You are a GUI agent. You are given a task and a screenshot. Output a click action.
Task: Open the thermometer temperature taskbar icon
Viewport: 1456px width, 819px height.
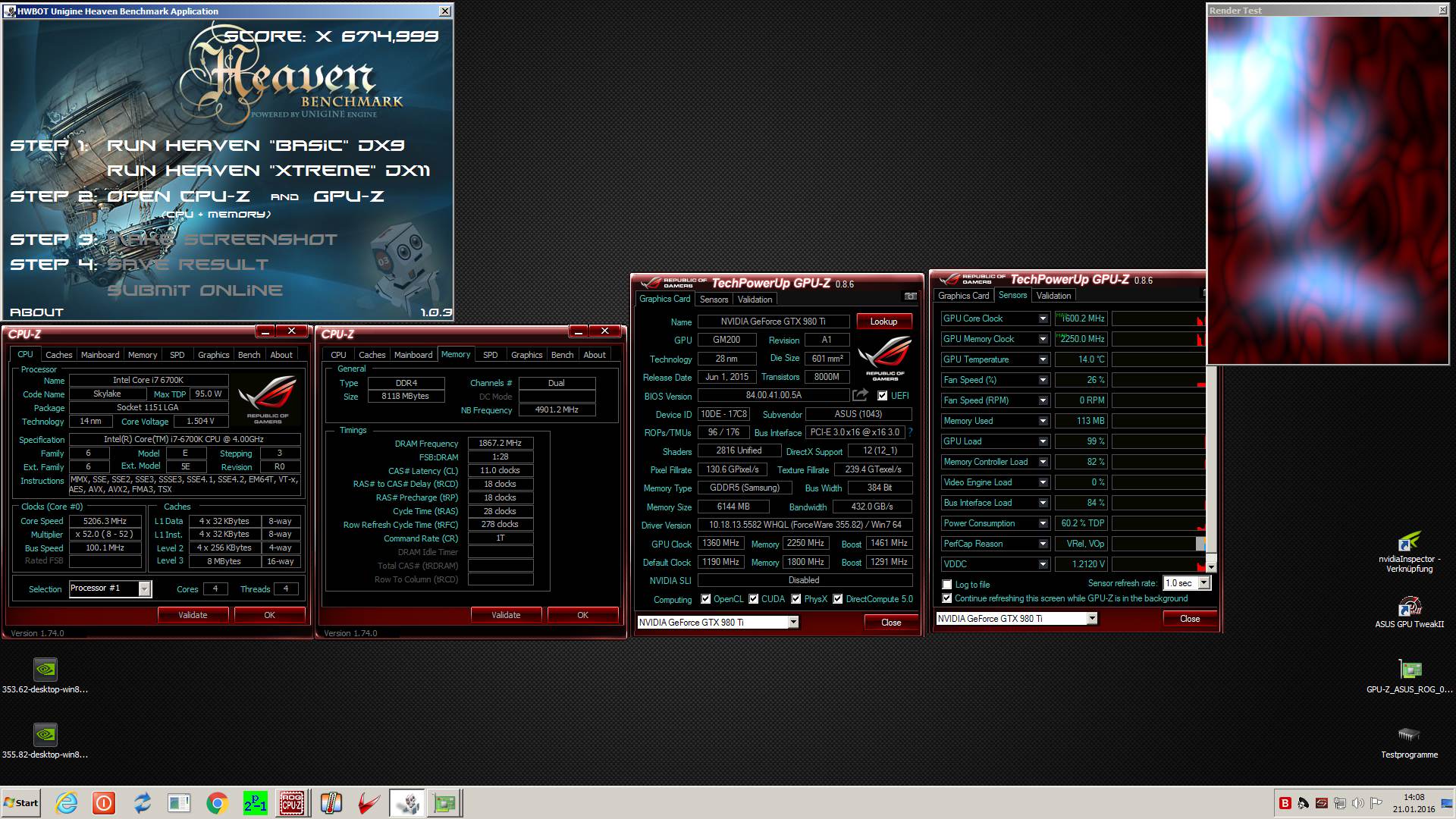click(x=331, y=803)
